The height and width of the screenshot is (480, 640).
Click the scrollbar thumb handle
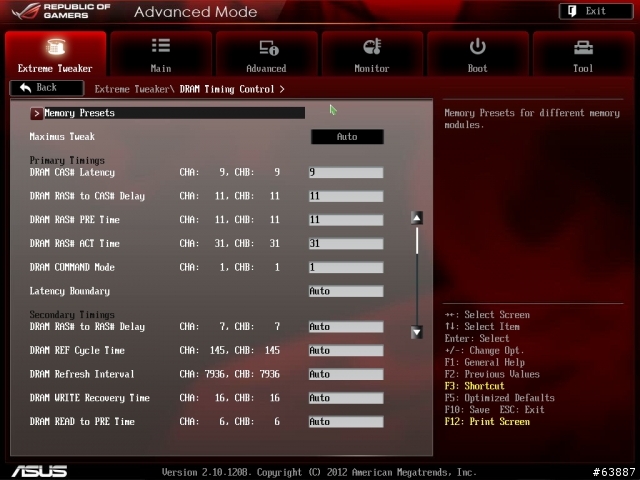(417, 241)
